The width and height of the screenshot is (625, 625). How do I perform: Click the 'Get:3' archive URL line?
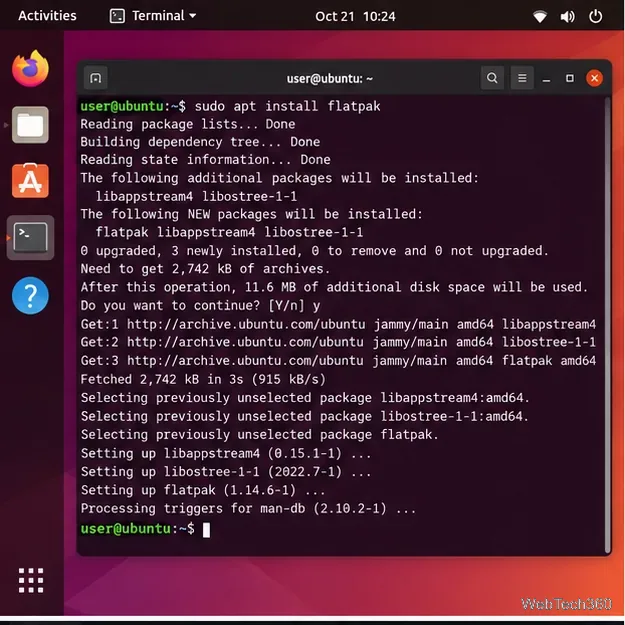[x=338, y=361]
